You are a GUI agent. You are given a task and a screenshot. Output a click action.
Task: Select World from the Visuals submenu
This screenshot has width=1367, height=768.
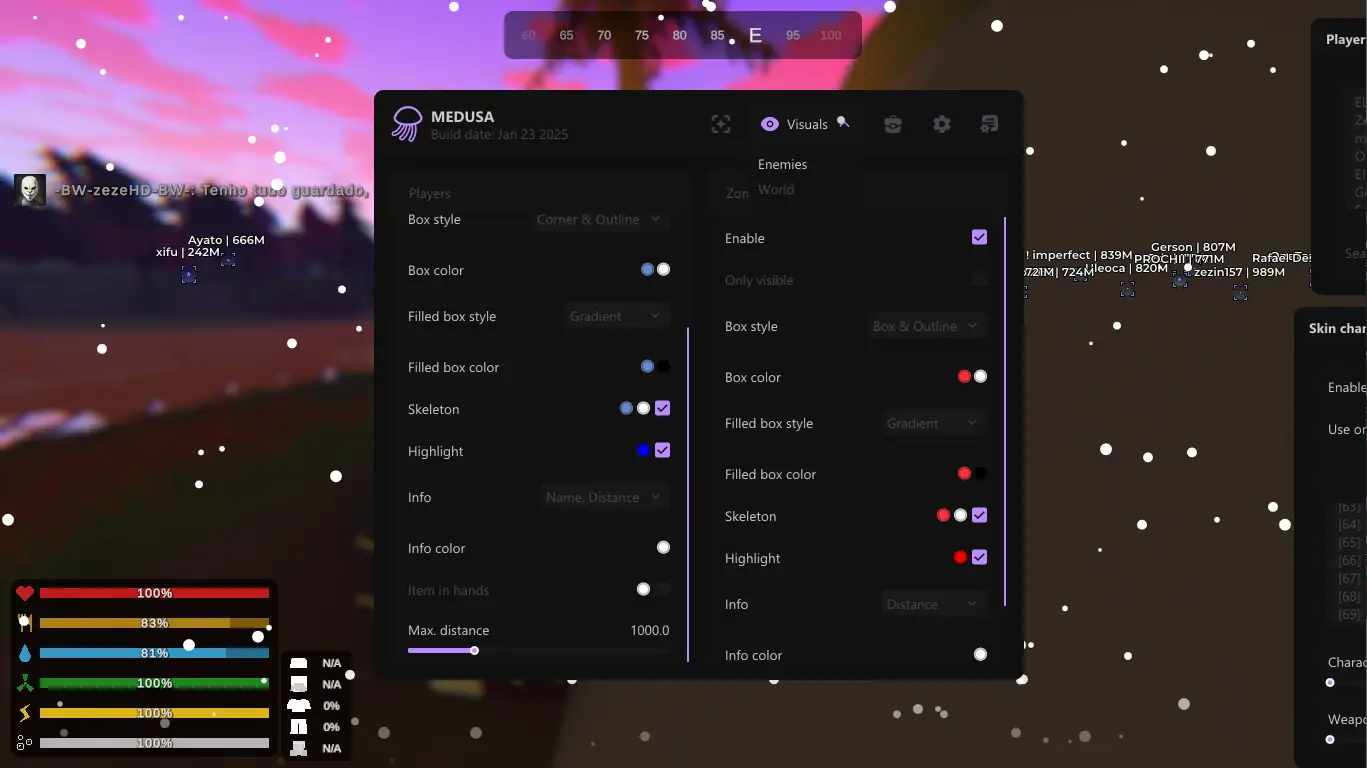coord(776,189)
